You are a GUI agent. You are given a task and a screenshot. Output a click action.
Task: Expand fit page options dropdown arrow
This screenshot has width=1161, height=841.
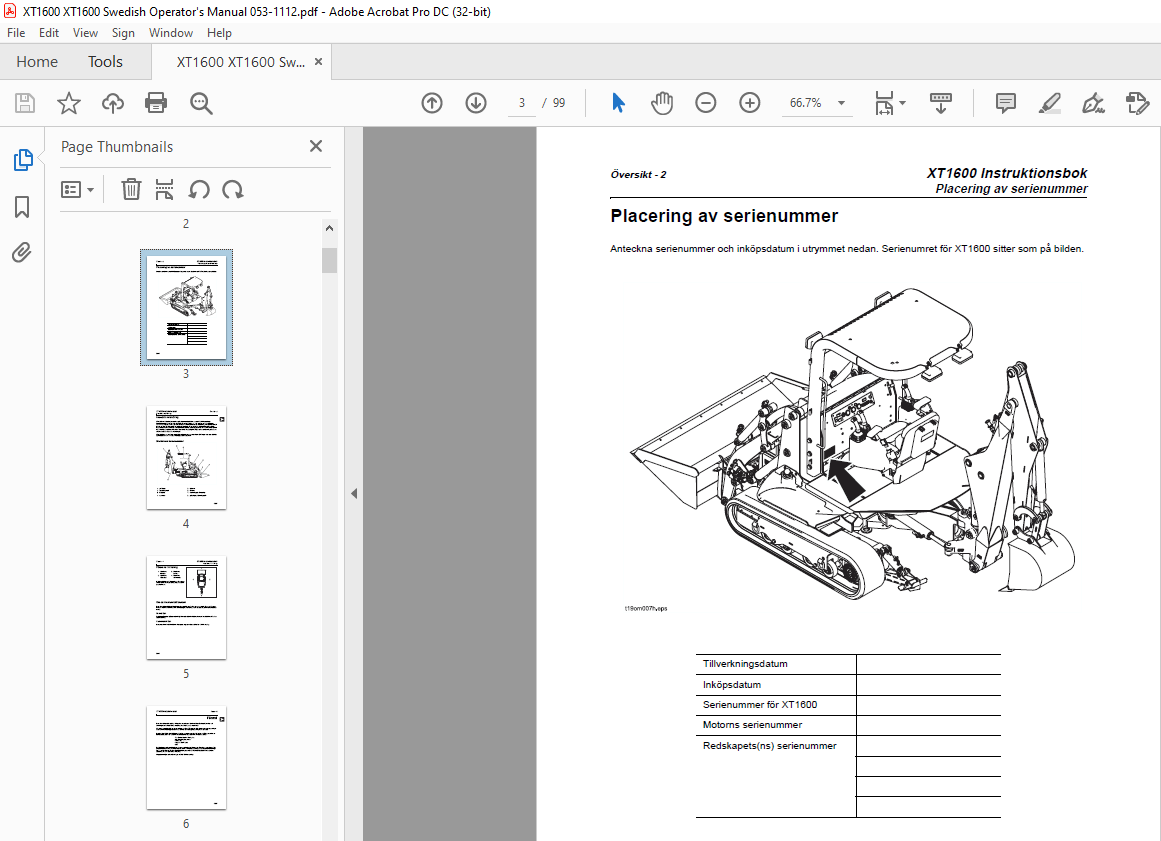pyautogui.click(x=903, y=103)
